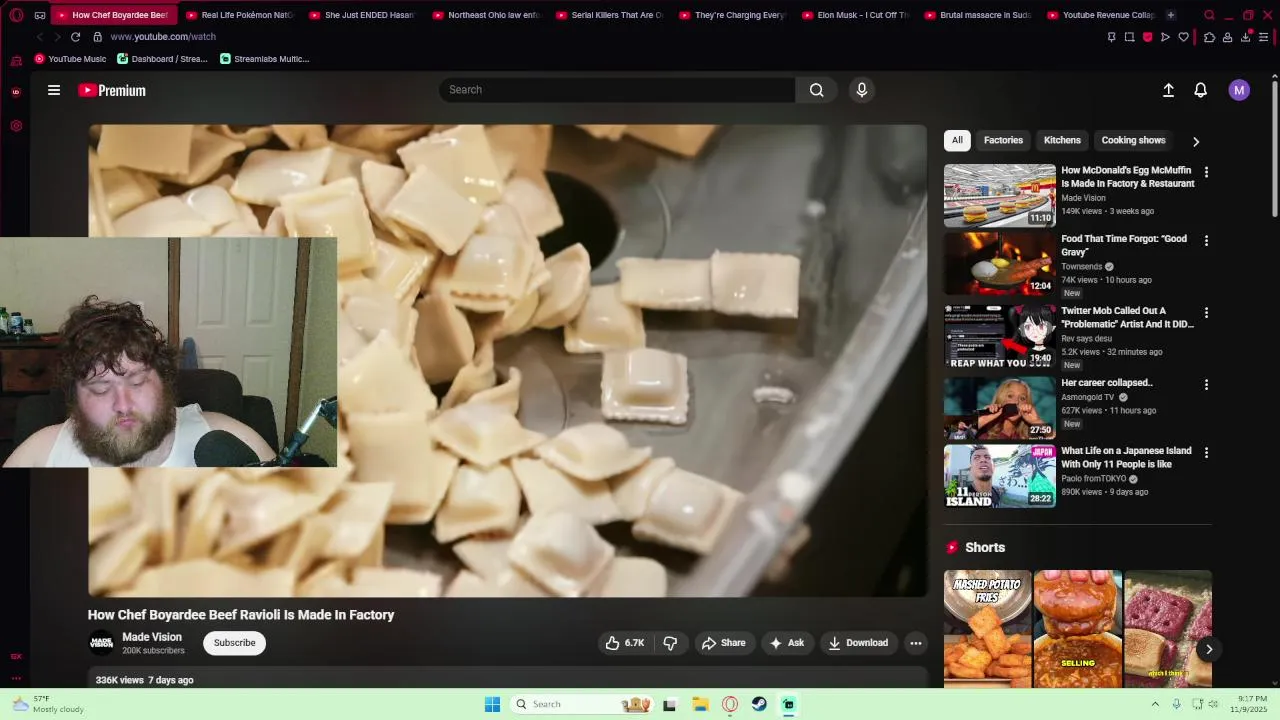
Task: Show more filter chips with right arrow
Action: (x=1195, y=141)
